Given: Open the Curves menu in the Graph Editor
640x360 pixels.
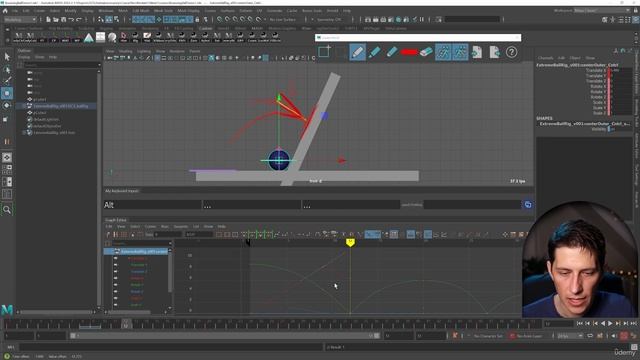Looking at the screenshot, I should (150, 227).
